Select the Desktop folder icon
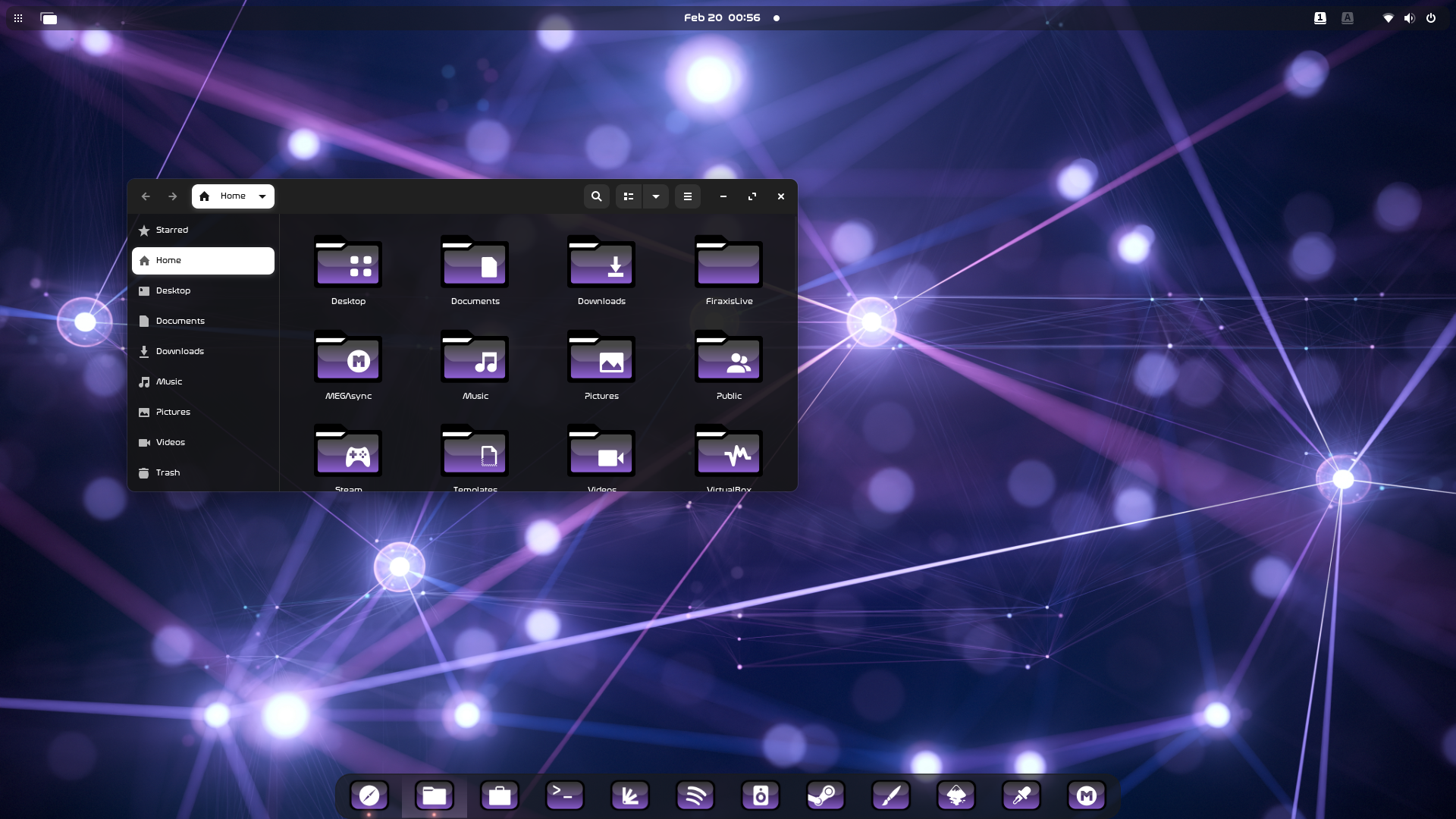This screenshot has height=819, width=1456. coord(348,262)
